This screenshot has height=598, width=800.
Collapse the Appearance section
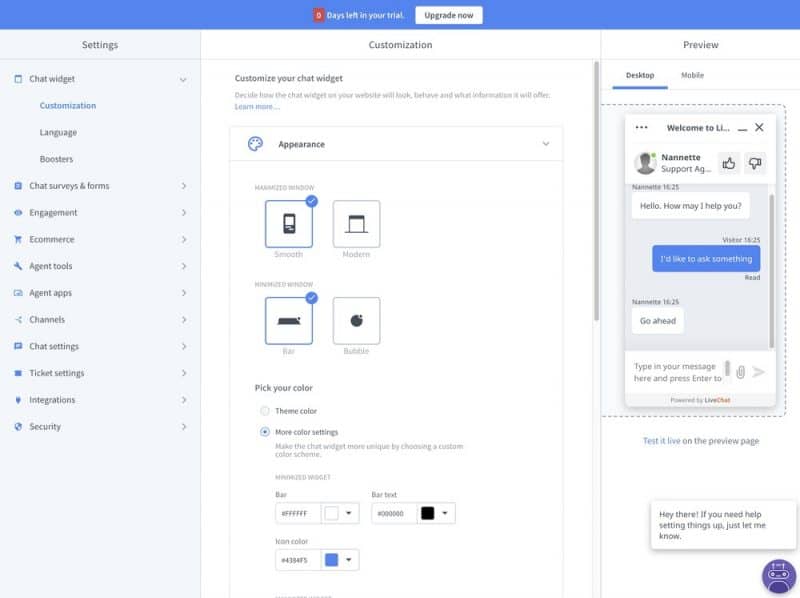tap(545, 144)
